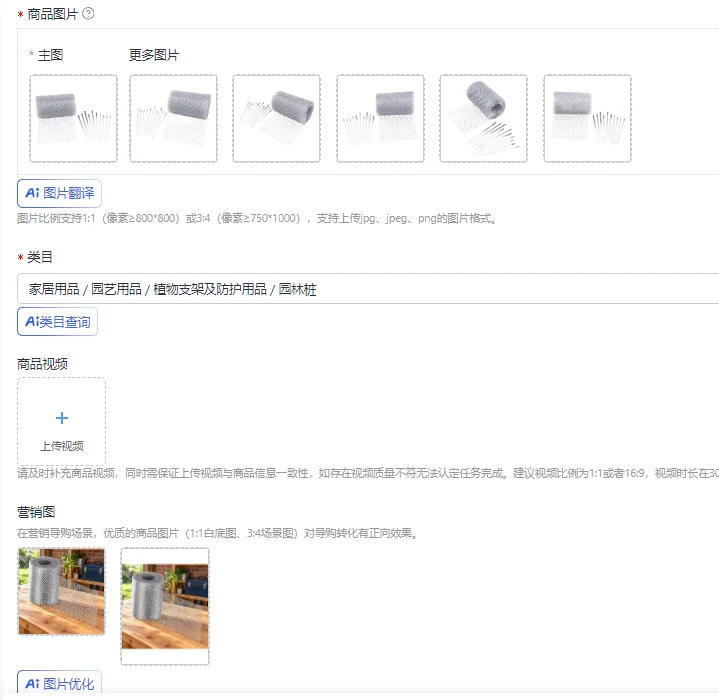Open the 类目 category selection field
This screenshot has height=700, width=719.
(368, 289)
